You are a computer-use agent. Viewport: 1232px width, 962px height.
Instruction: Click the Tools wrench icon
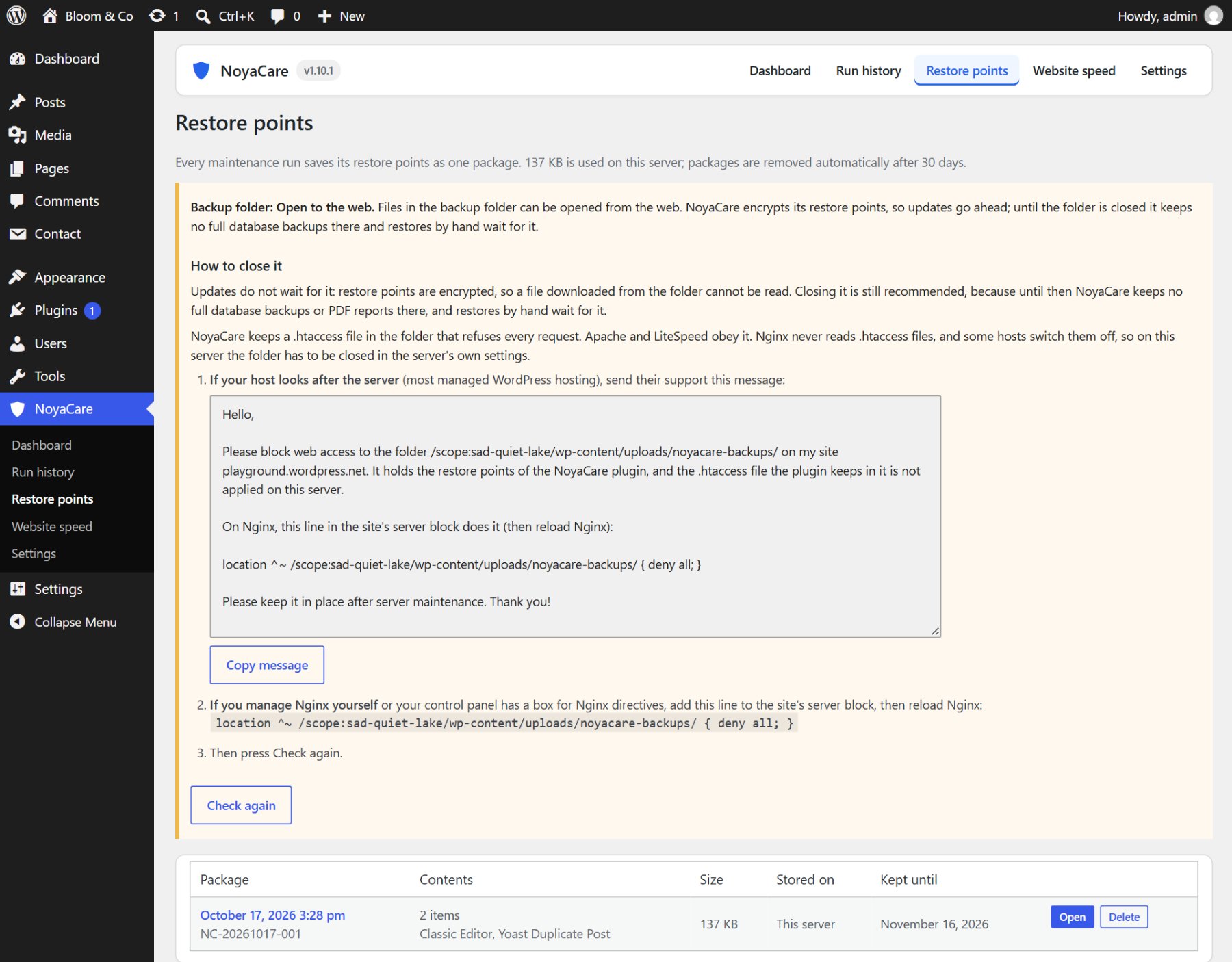pos(18,376)
